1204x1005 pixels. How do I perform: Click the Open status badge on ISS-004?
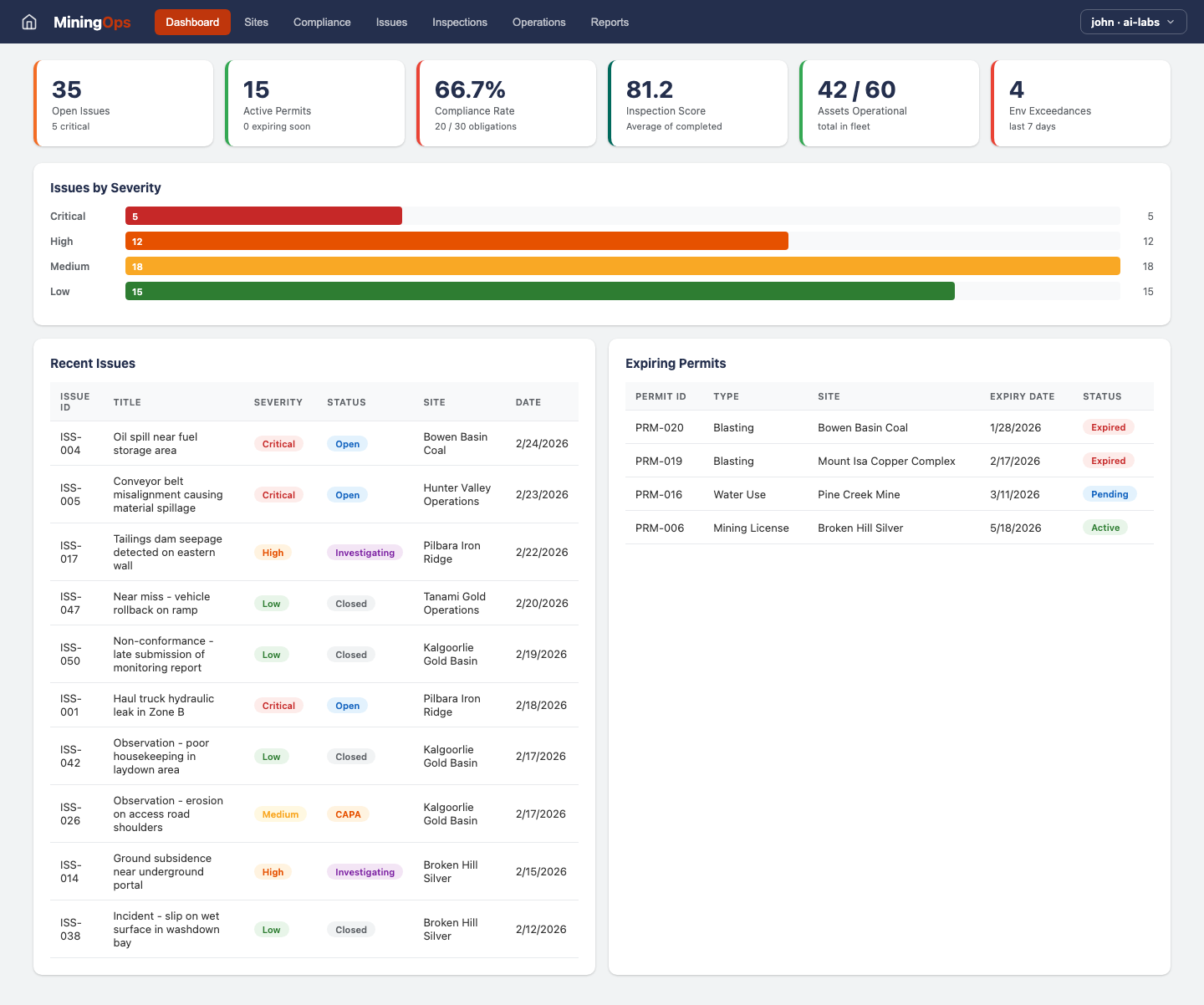tap(347, 443)
